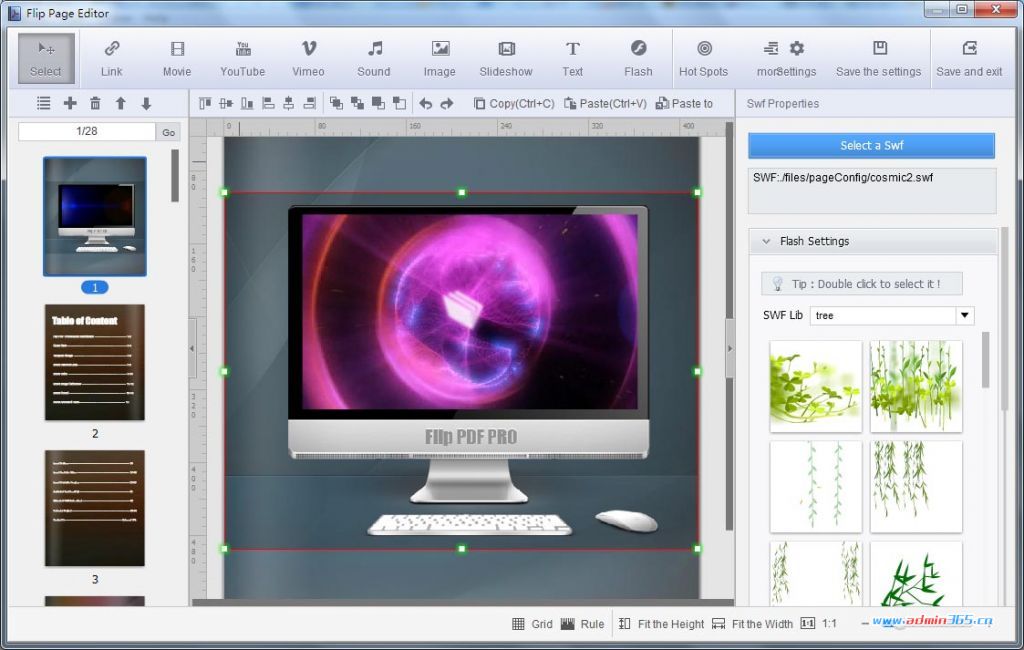The image size is (1024, 650).
Task: Move page up with arrow icon
Action: (121, 103)
